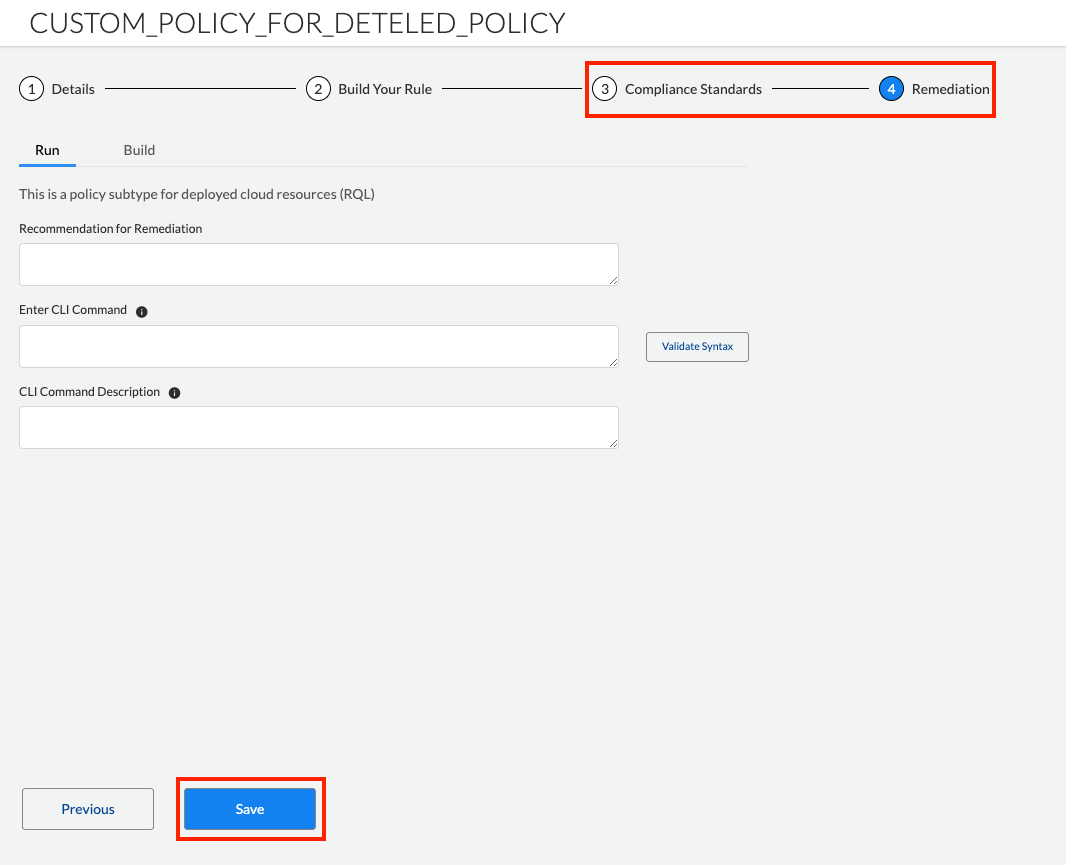Open the Compliance Standards step label
The height and width of the screenshot is (865, 1066).
(x=693, y=89)
